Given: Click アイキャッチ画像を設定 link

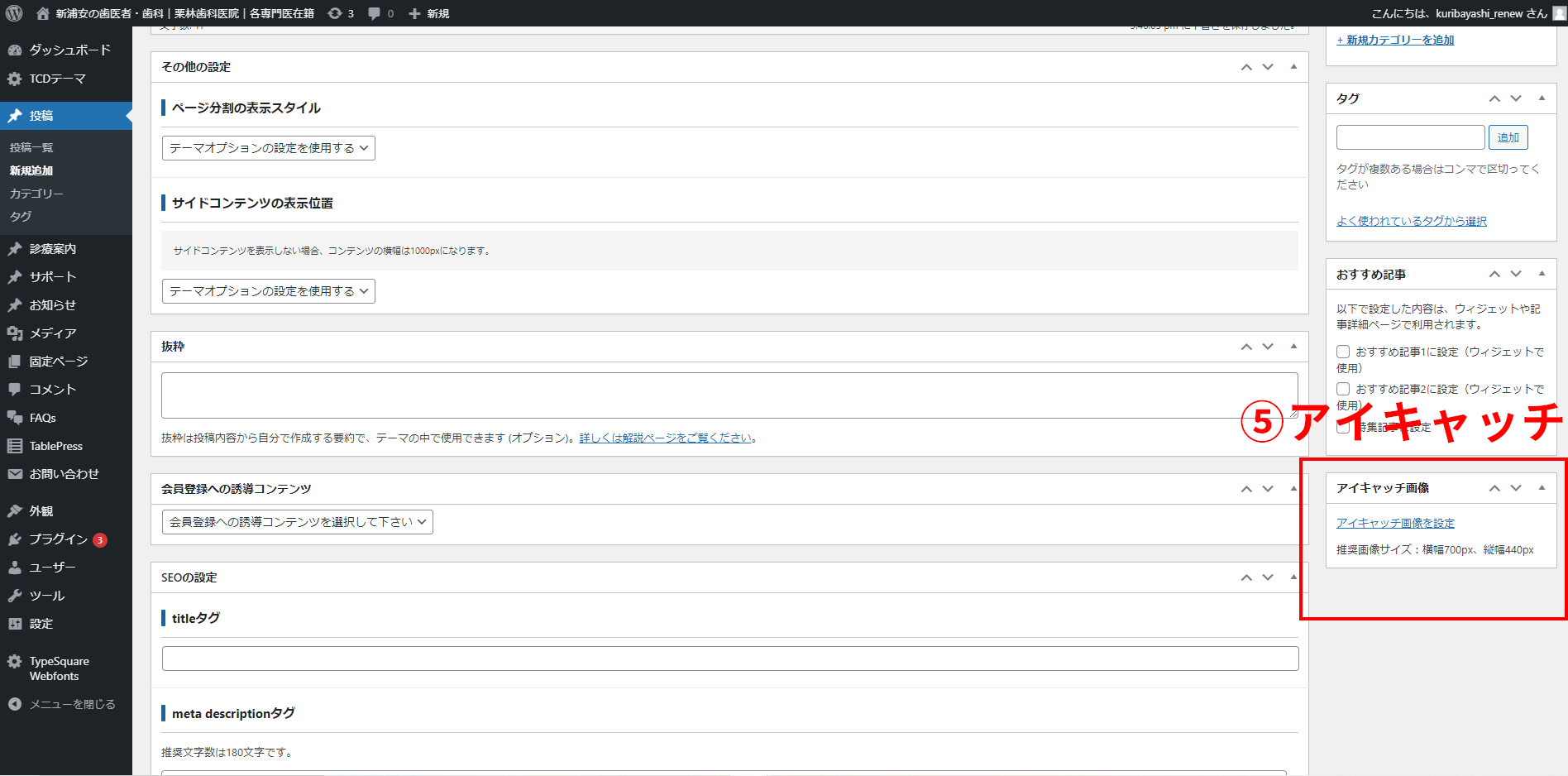Looking at the screenshot, I should coord(1395,523).
